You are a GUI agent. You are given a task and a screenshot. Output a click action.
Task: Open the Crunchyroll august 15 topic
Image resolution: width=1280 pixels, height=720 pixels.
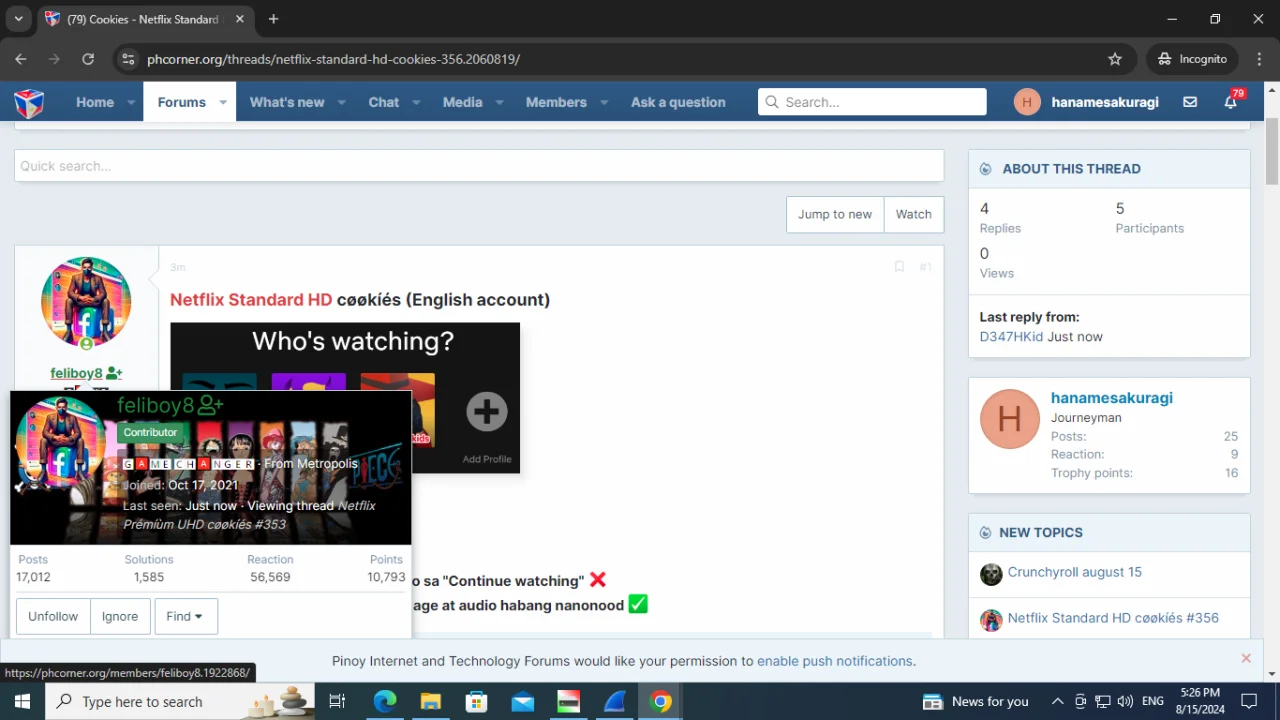(1074, 572)
